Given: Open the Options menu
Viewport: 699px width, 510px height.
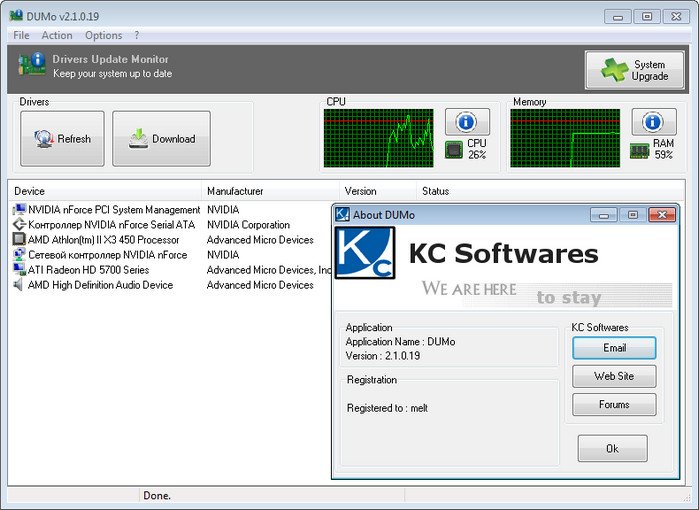Looking at the screenshot, I should click(103, 35).
